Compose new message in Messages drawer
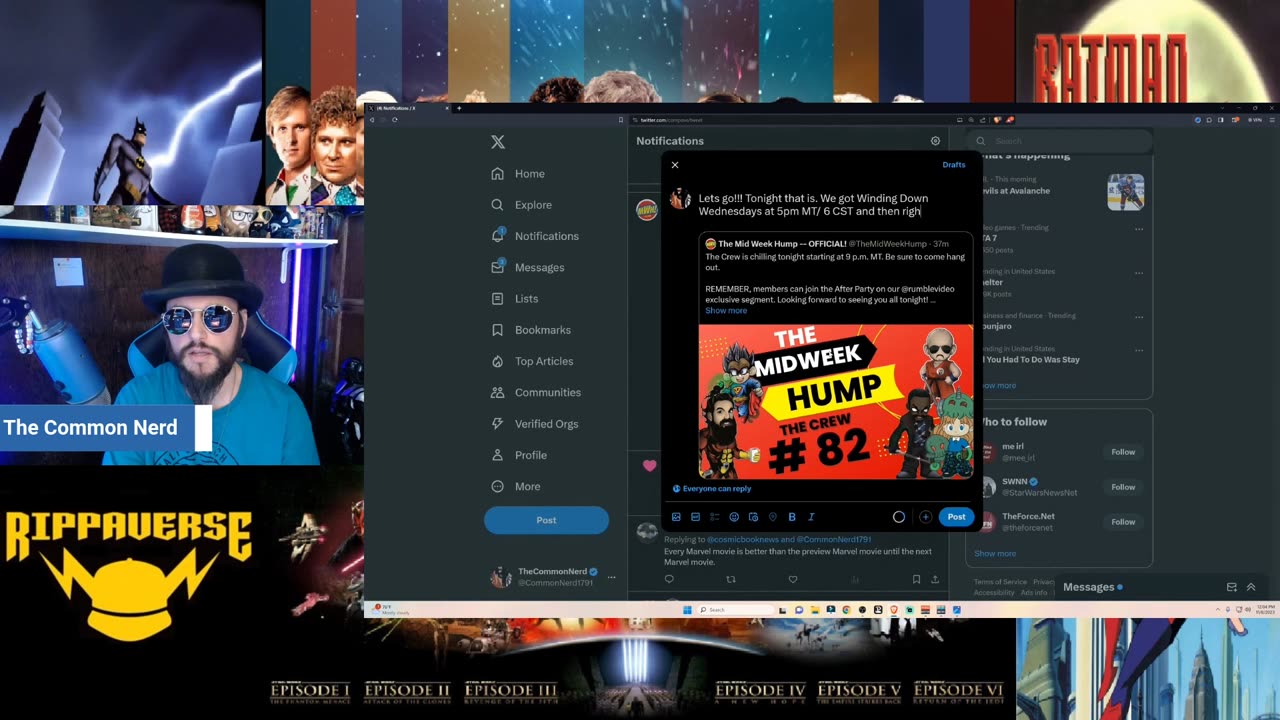This screenshot has width=1280, height=720. (1232, 587)
